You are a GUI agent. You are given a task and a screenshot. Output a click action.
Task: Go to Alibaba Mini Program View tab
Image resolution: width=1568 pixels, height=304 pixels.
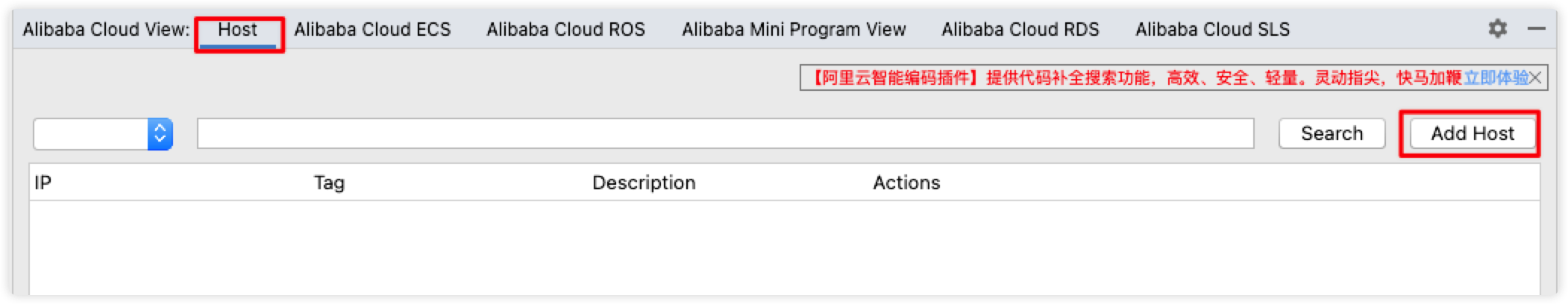pos(794,30)
